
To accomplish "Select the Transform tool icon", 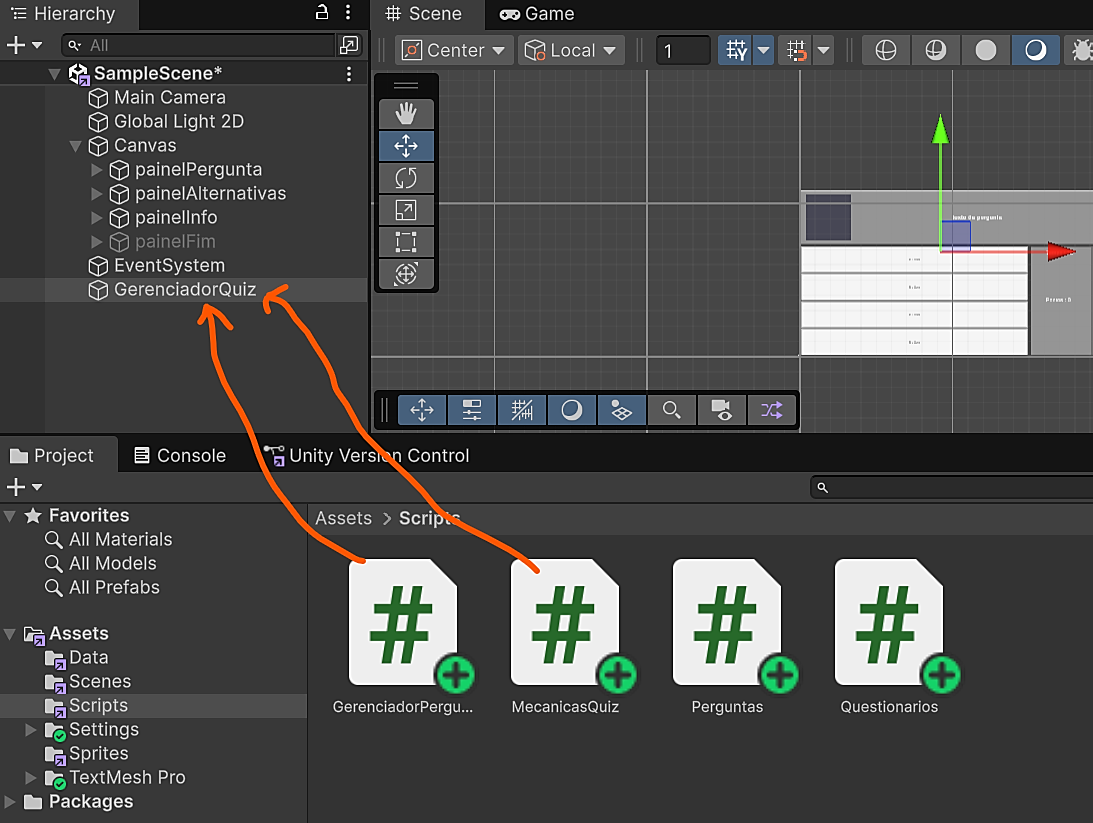I will 405,274.
